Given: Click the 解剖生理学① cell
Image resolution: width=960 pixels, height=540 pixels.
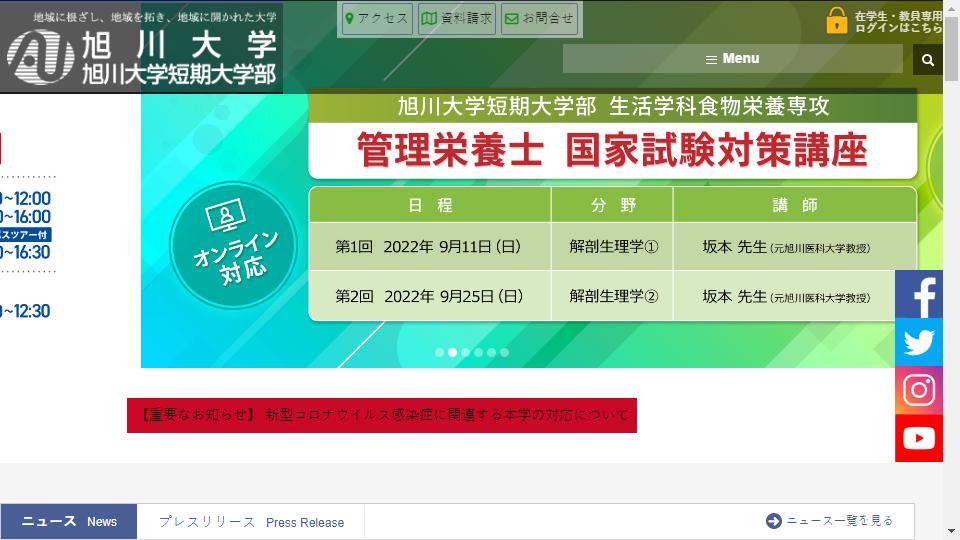Looking at the screenshot, I should click(x=612, y=246).
